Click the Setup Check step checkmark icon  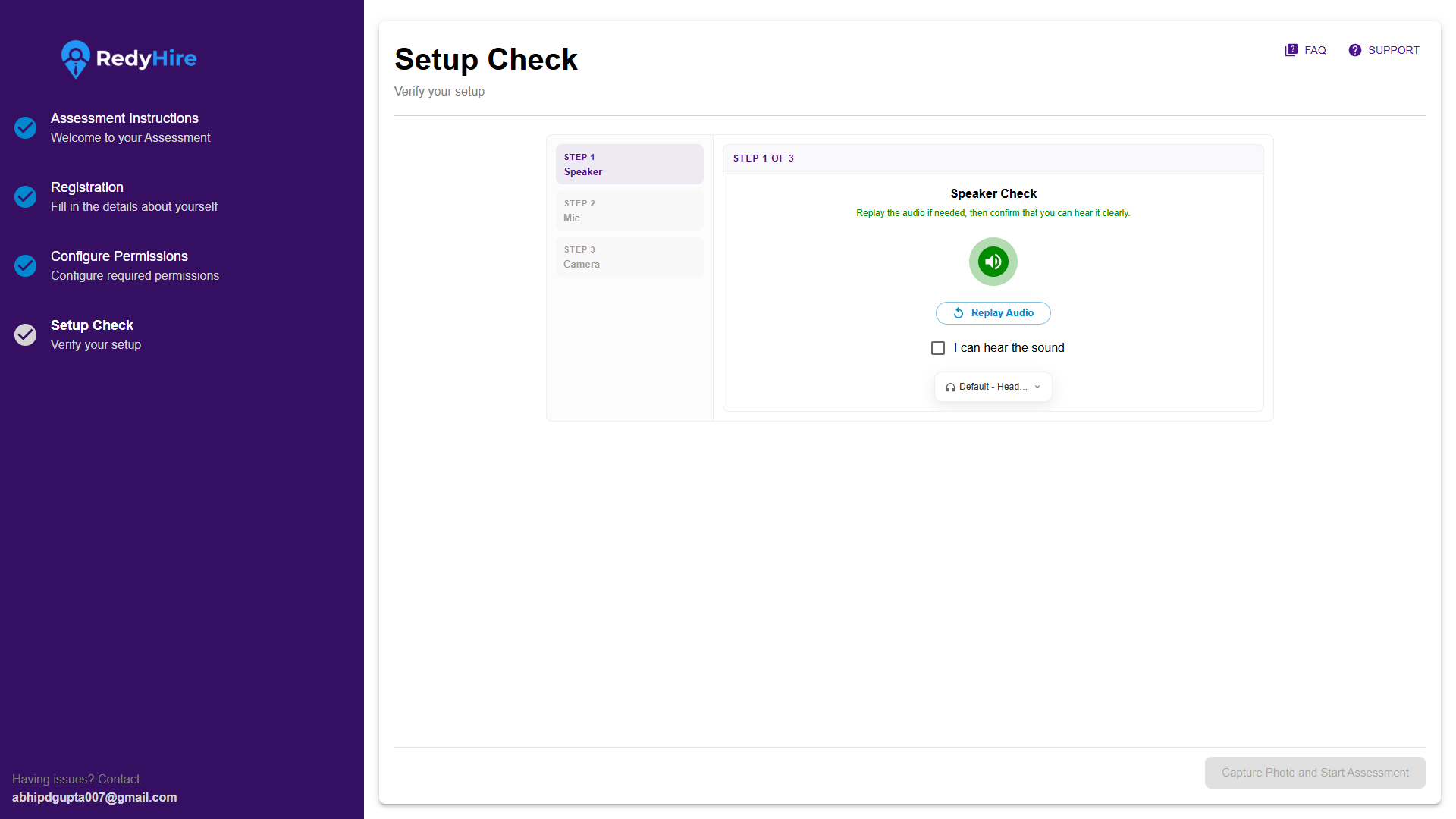(x=26, y=334)
